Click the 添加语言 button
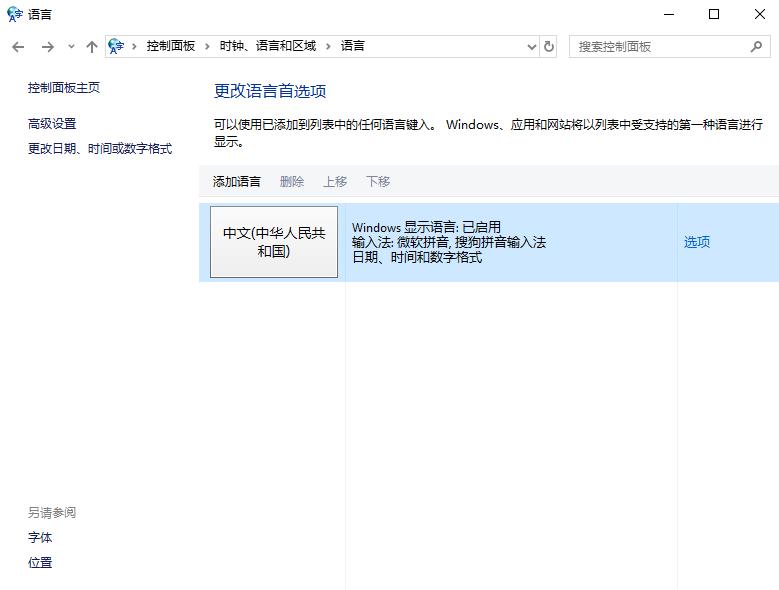This screenshot has height=590, width=779. [x=236, y=181]
